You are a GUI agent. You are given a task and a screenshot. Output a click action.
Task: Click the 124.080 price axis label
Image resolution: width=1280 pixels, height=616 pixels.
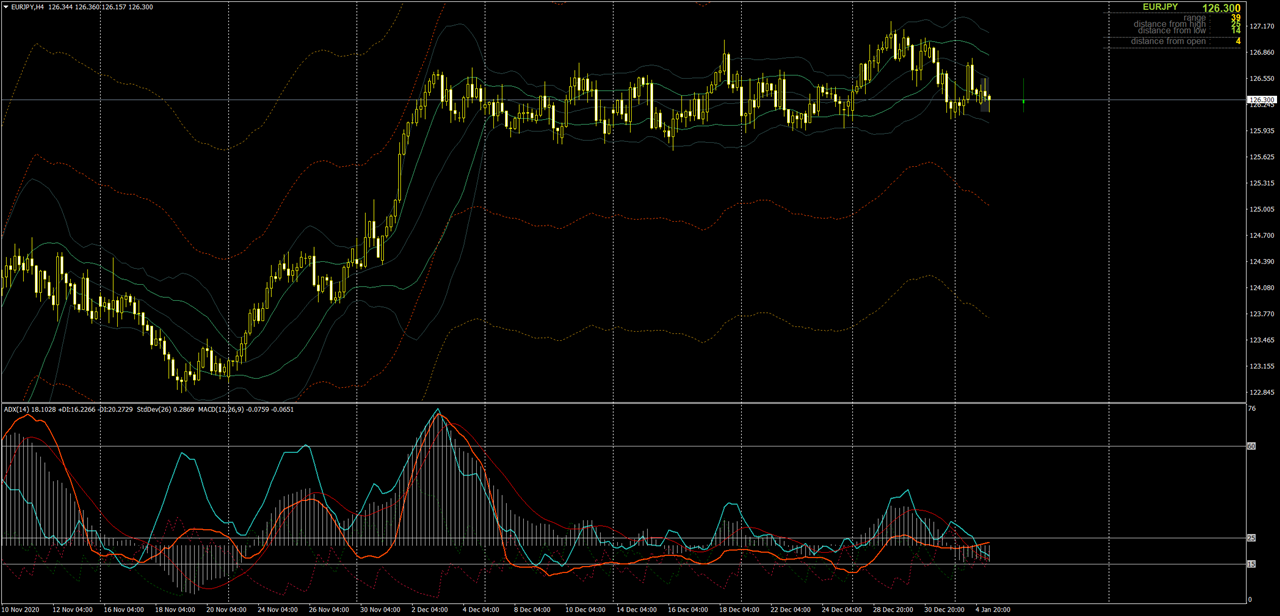click(x=1262, y=288)
